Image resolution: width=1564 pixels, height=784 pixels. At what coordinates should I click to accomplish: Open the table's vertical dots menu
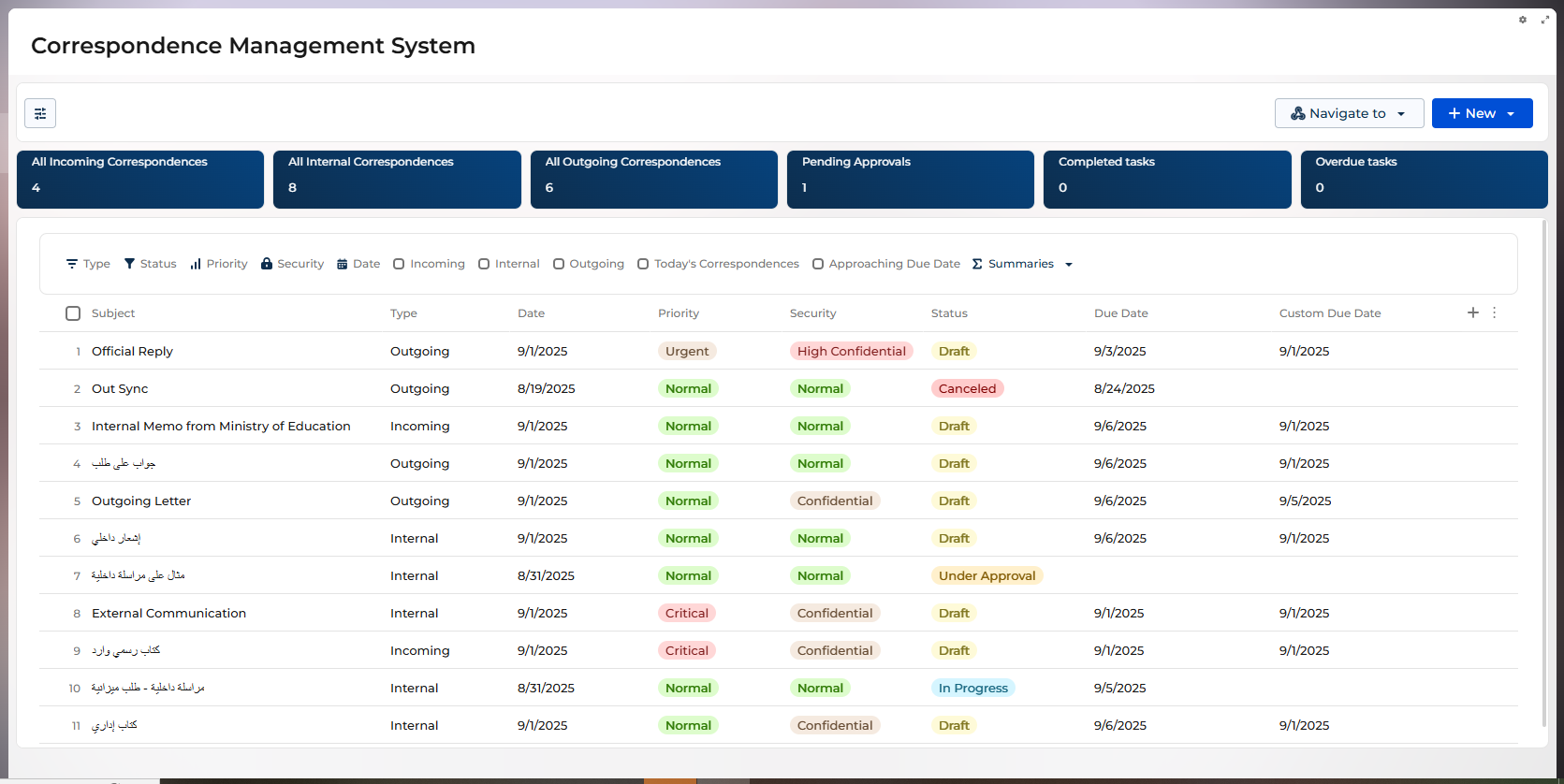tap(1495, 312)
